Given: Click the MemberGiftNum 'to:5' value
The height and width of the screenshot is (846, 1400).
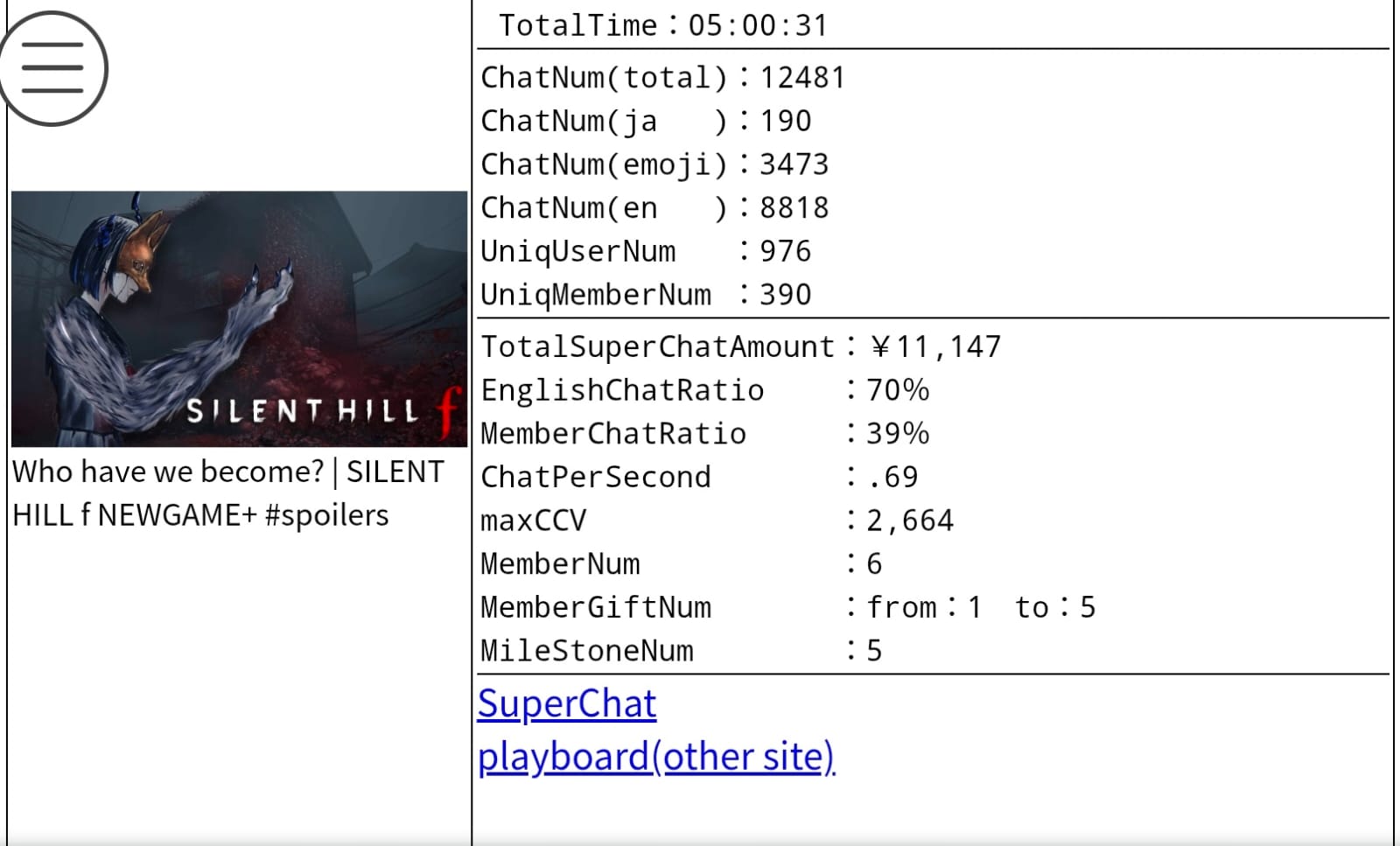Looking at the screenshot, I should click(1055, 607).
